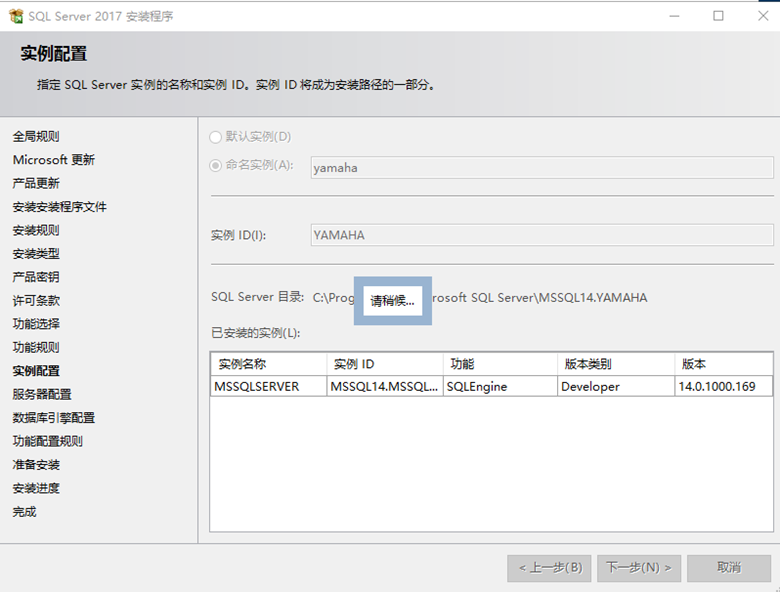Select 准备安装 step in sidebar
Viewport: 780px width, 592px height.
tap(36, 465)
